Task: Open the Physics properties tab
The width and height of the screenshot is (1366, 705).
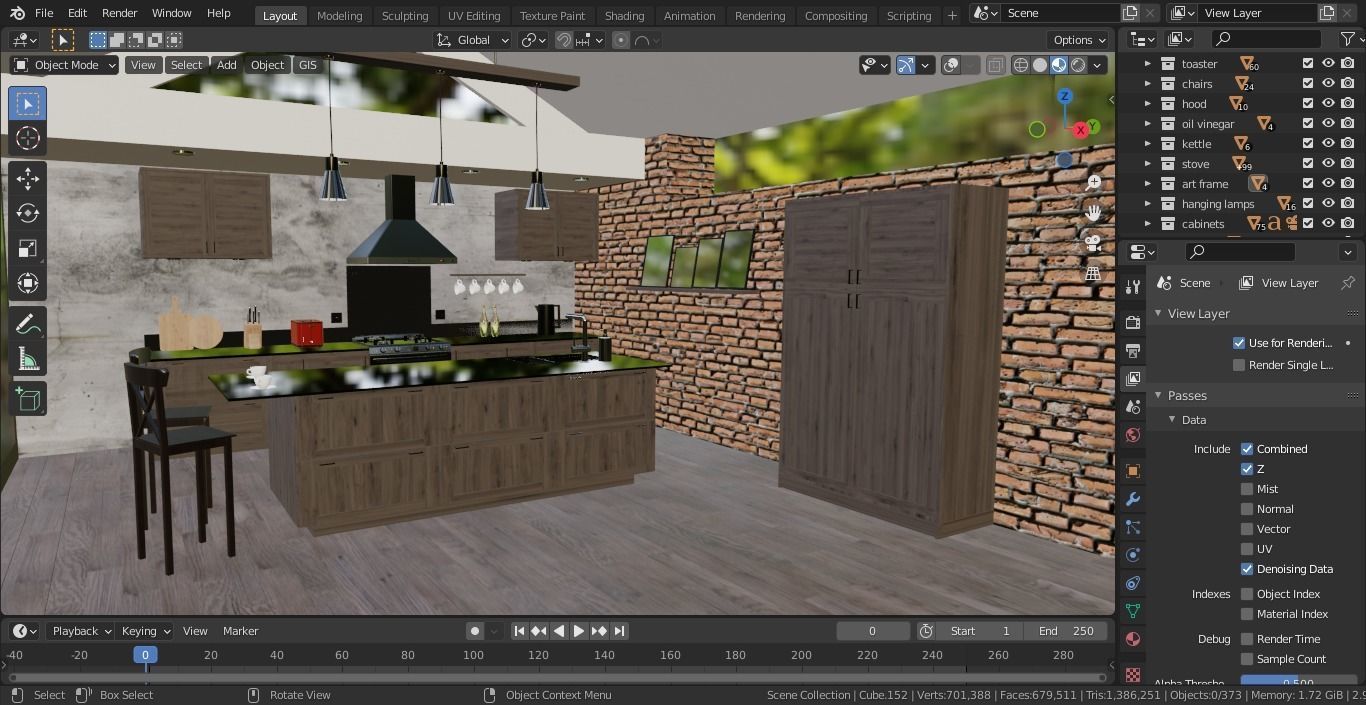Action: pos(1133,555)
